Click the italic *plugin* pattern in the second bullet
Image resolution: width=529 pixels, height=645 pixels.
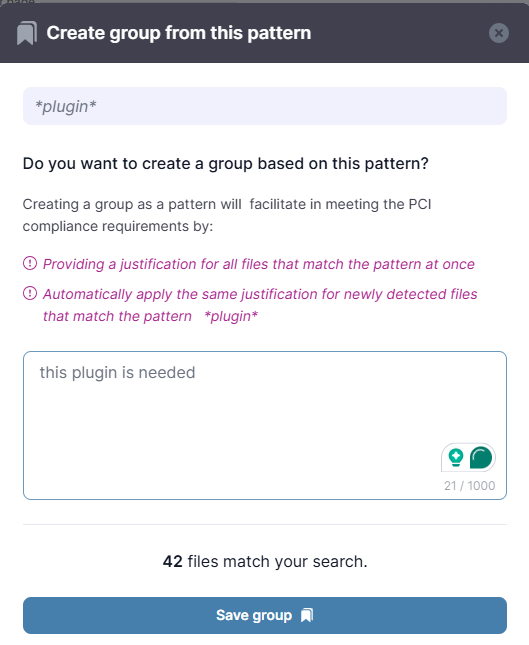point(231,316)
